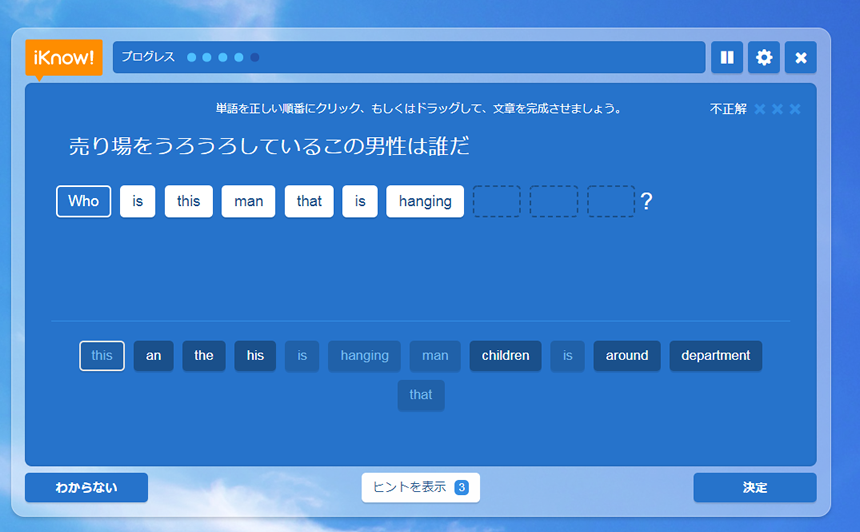Select the word 'around' from word bank
This screenshot has width=860, height=532.
627,356
